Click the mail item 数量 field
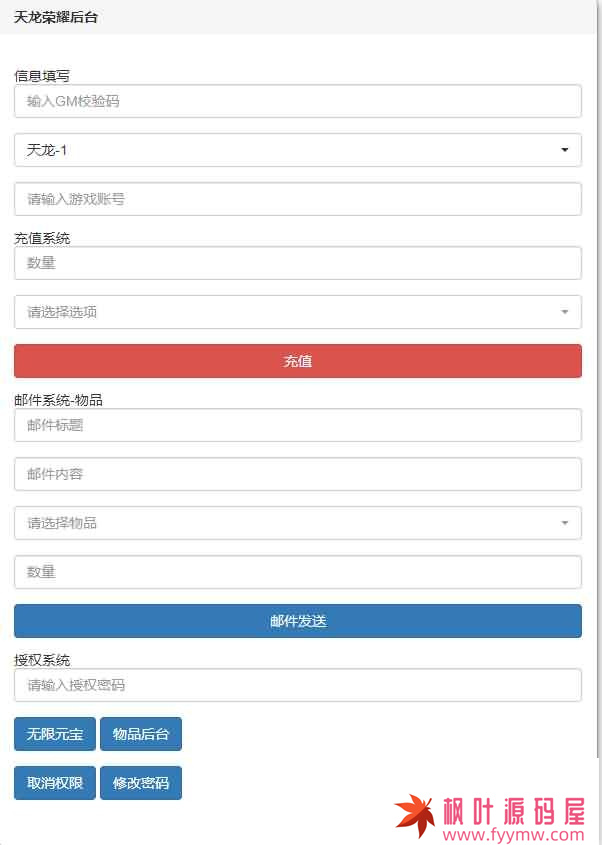 pos(297,572)
